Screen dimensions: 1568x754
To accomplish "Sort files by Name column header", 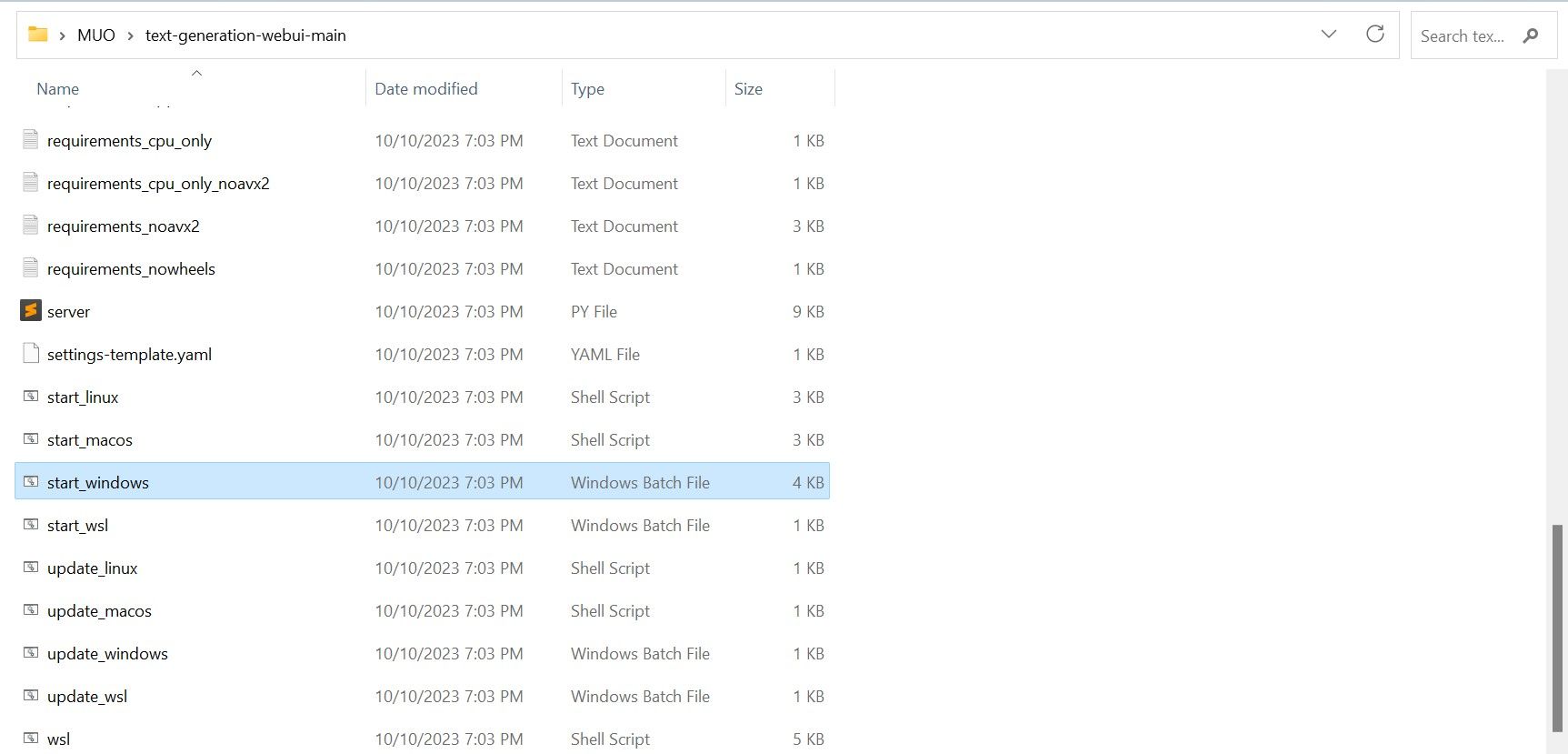I will pos(58,88).
